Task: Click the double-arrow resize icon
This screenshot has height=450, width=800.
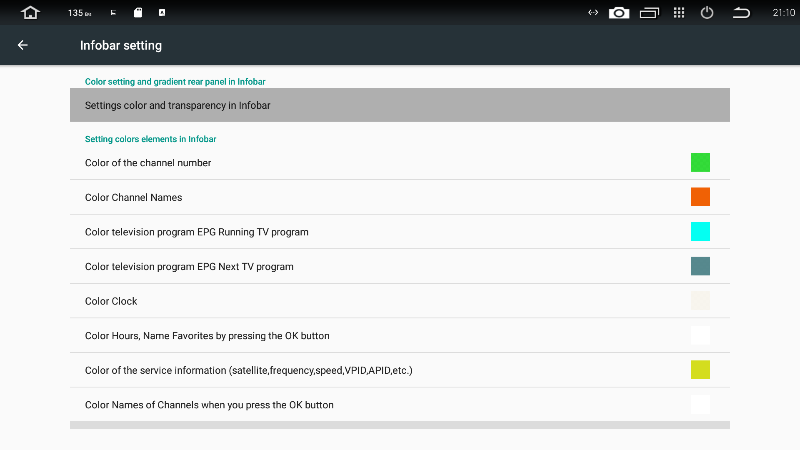Action: [593, 13]
